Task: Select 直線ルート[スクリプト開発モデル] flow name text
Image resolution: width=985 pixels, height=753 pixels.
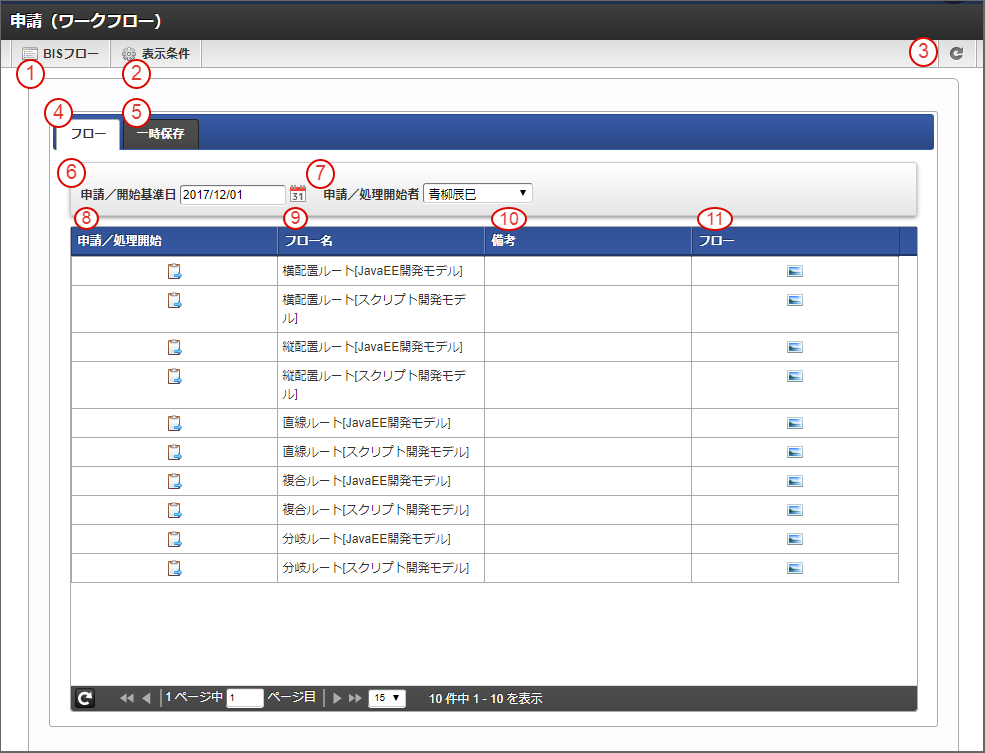Action: (376, 452)
